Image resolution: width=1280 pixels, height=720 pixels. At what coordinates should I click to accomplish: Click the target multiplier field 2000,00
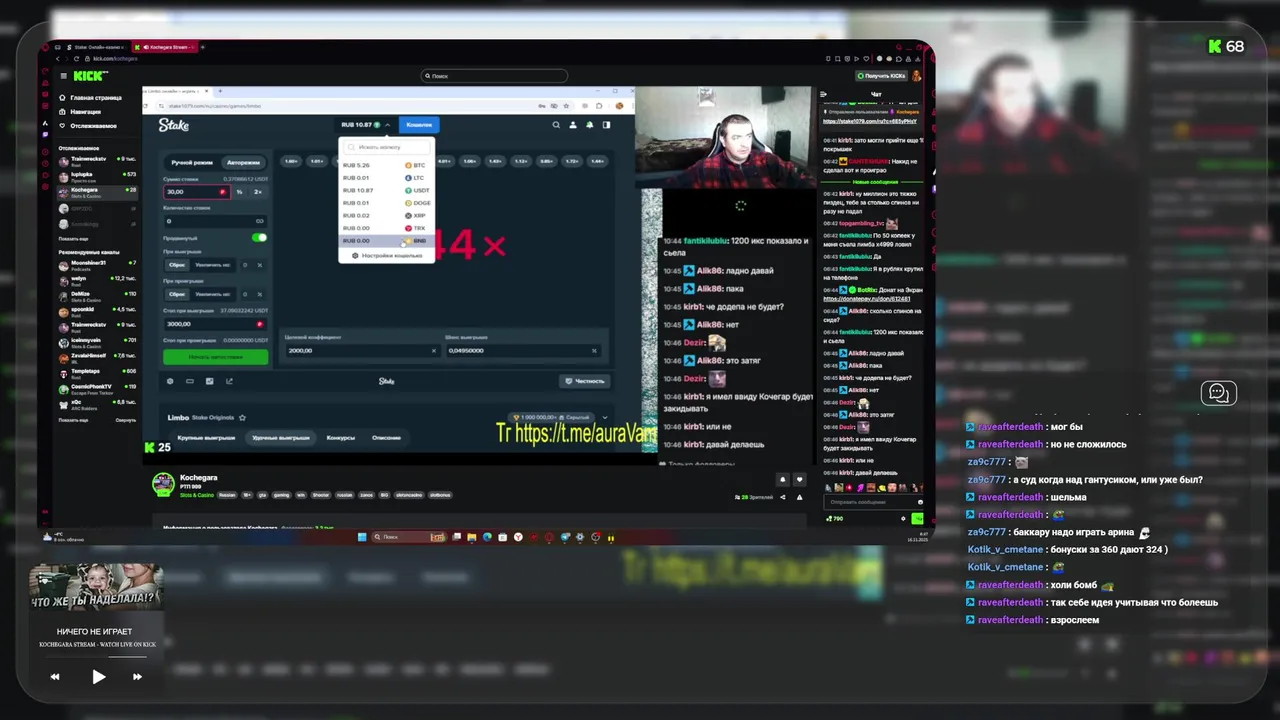point(362,351)
